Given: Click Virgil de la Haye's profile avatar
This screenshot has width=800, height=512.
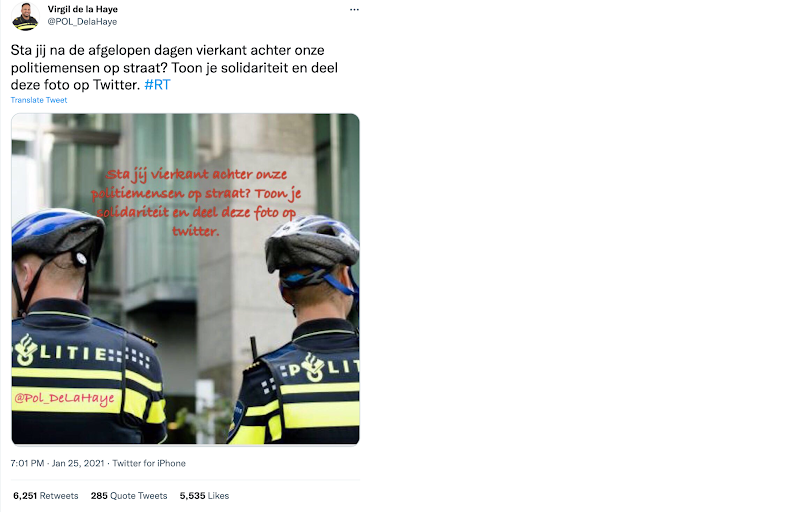Looking at the screenshot, I should (x=25, y=16).
